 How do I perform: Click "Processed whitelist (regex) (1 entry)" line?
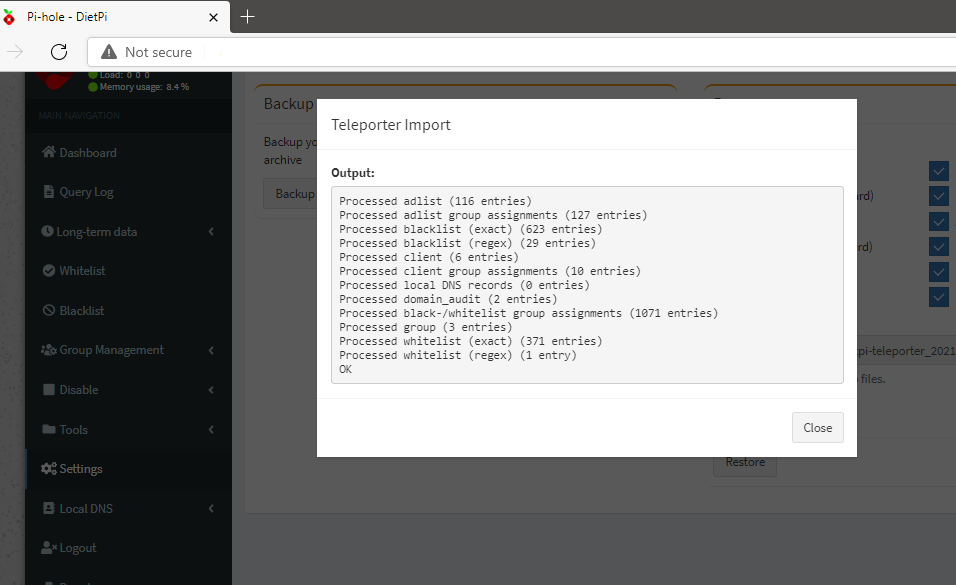458,355
